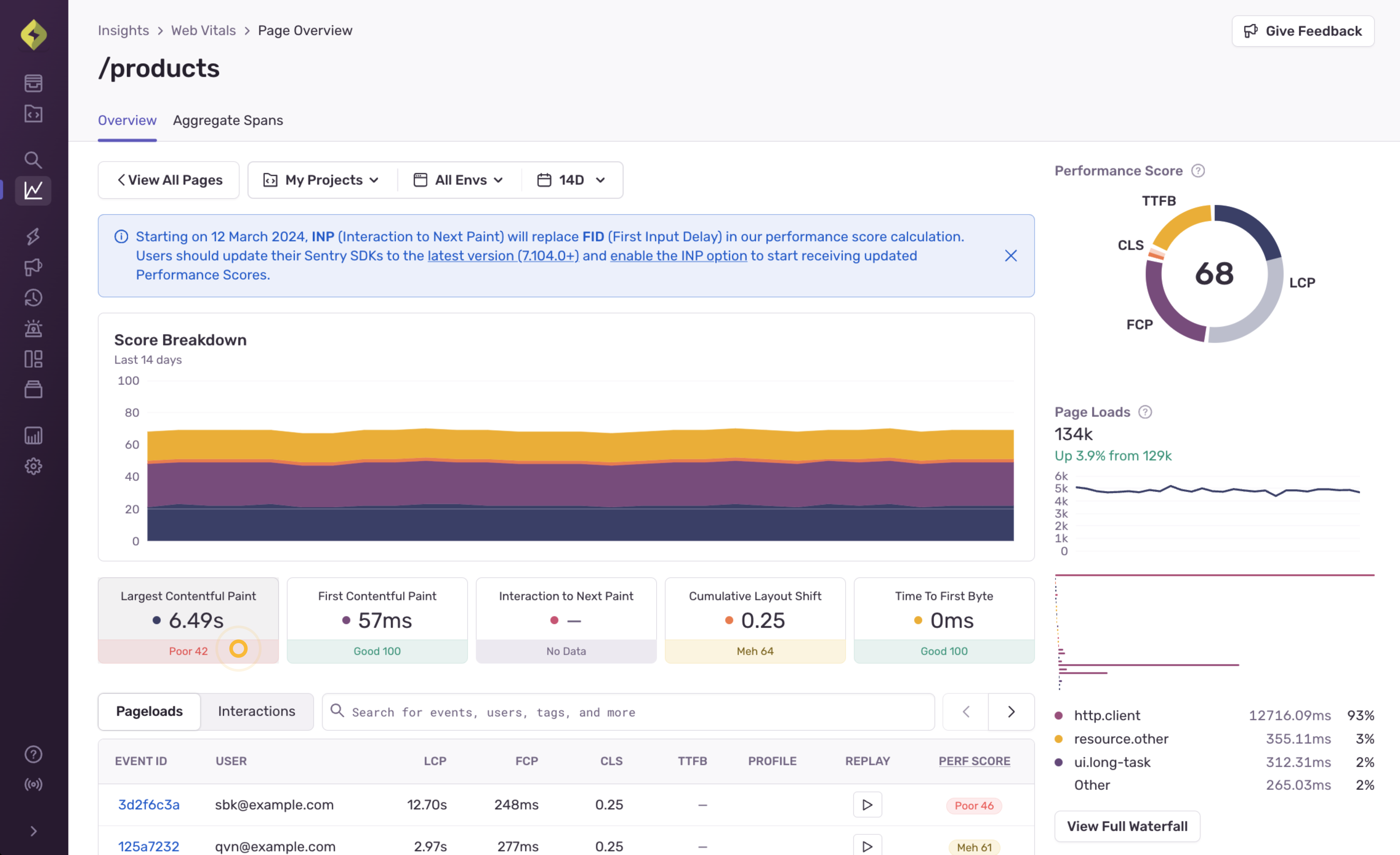This screenshot has width=1400, height=855.
Task: Open the What's New broadcast icon
Action: tap(33, 784)
